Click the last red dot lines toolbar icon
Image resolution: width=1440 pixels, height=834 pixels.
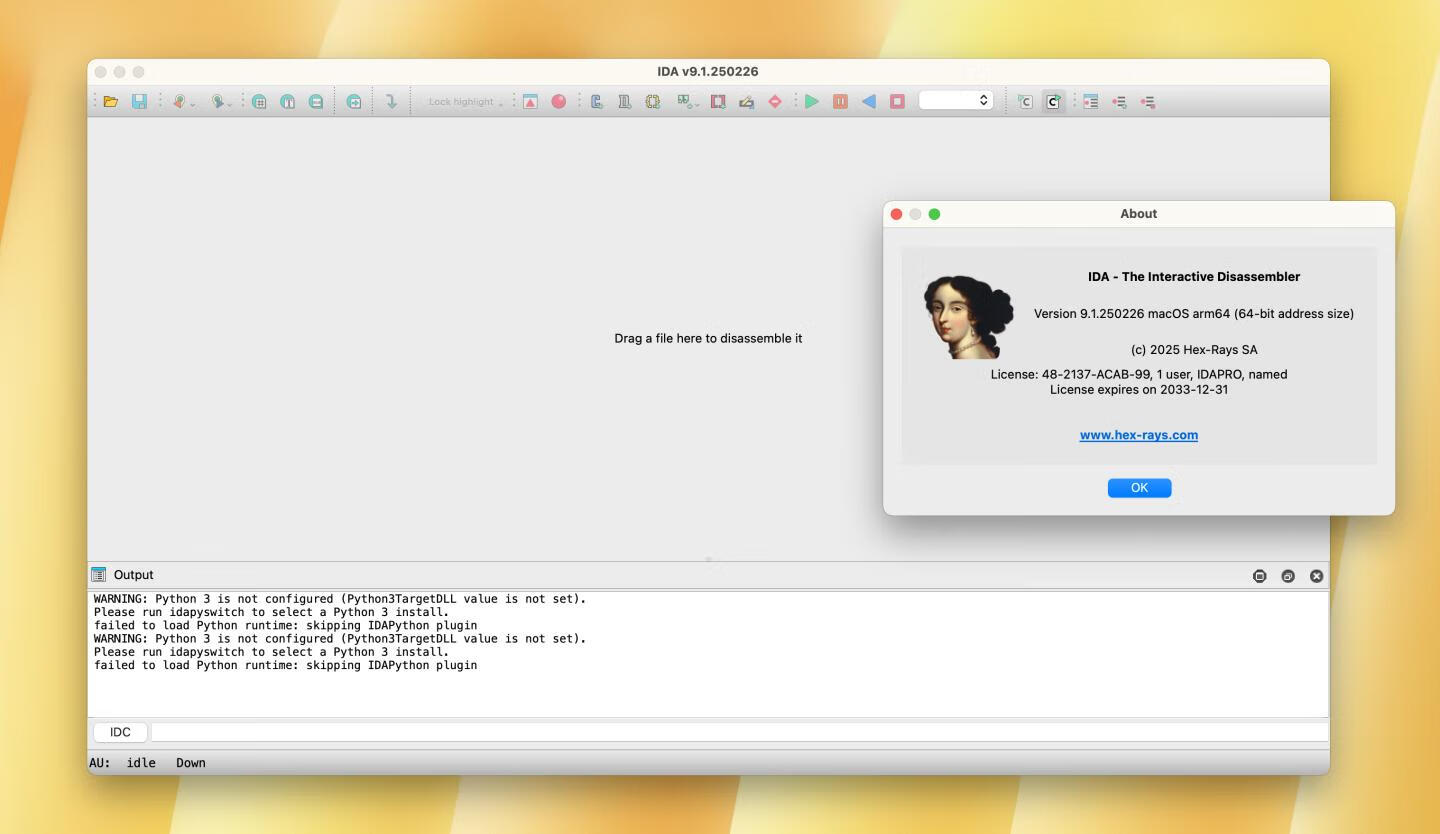click(1148, 101)
